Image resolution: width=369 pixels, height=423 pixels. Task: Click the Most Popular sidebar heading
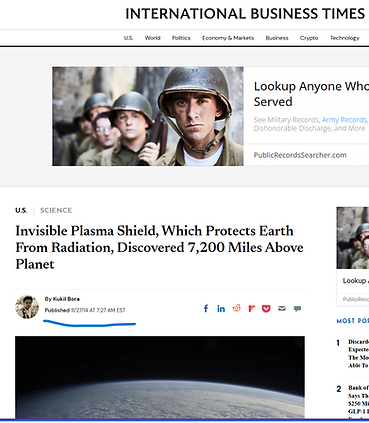click(x=353, y=321)
